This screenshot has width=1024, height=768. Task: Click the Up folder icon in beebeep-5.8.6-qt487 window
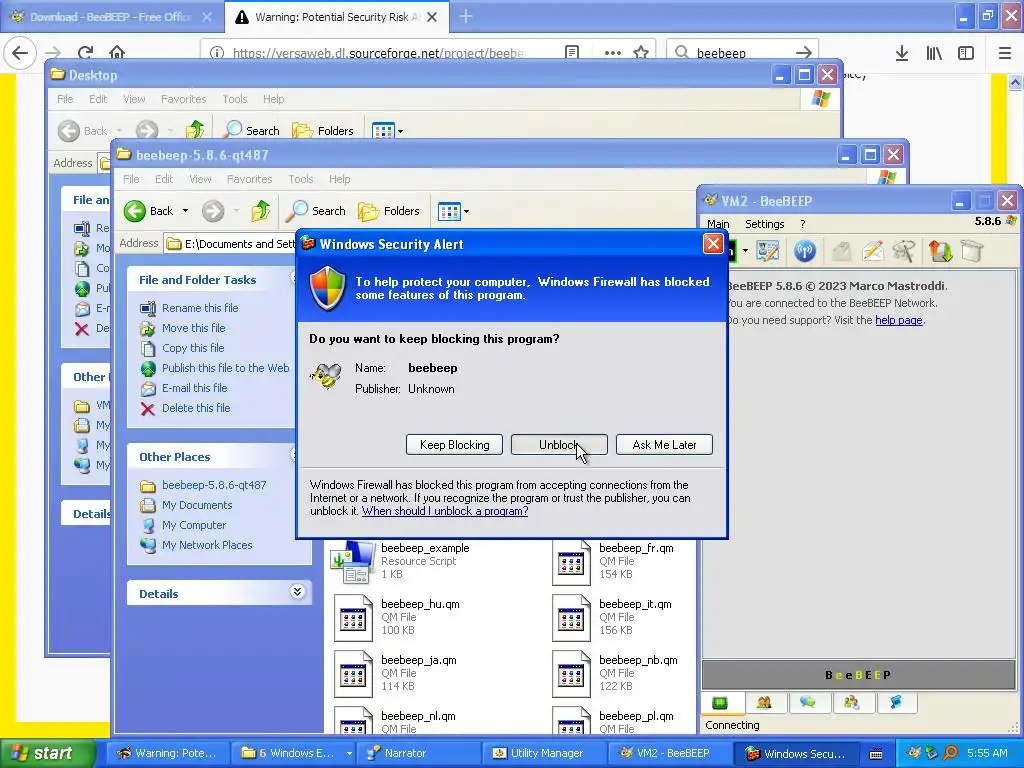point(261,211)
